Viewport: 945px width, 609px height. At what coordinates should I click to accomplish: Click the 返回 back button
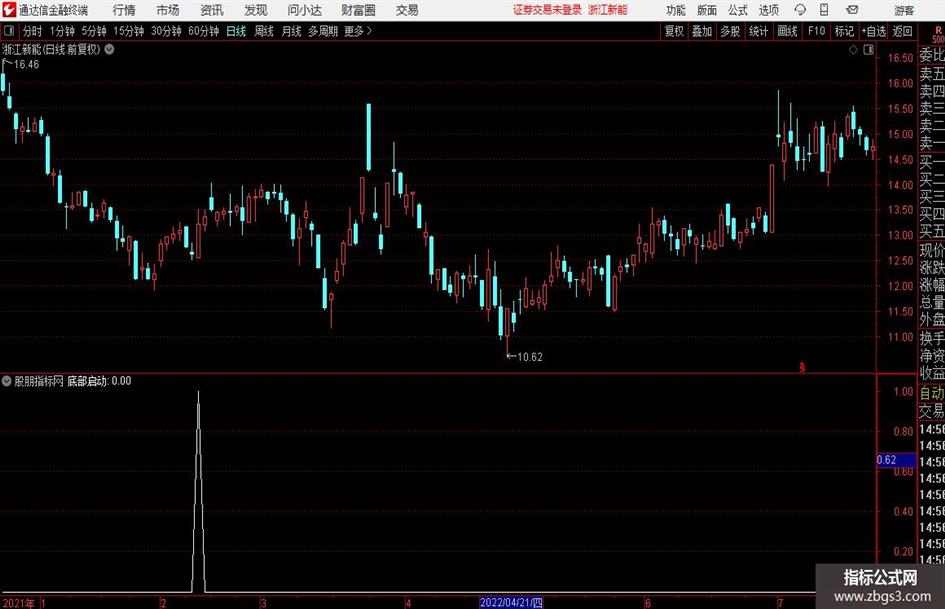903,31
